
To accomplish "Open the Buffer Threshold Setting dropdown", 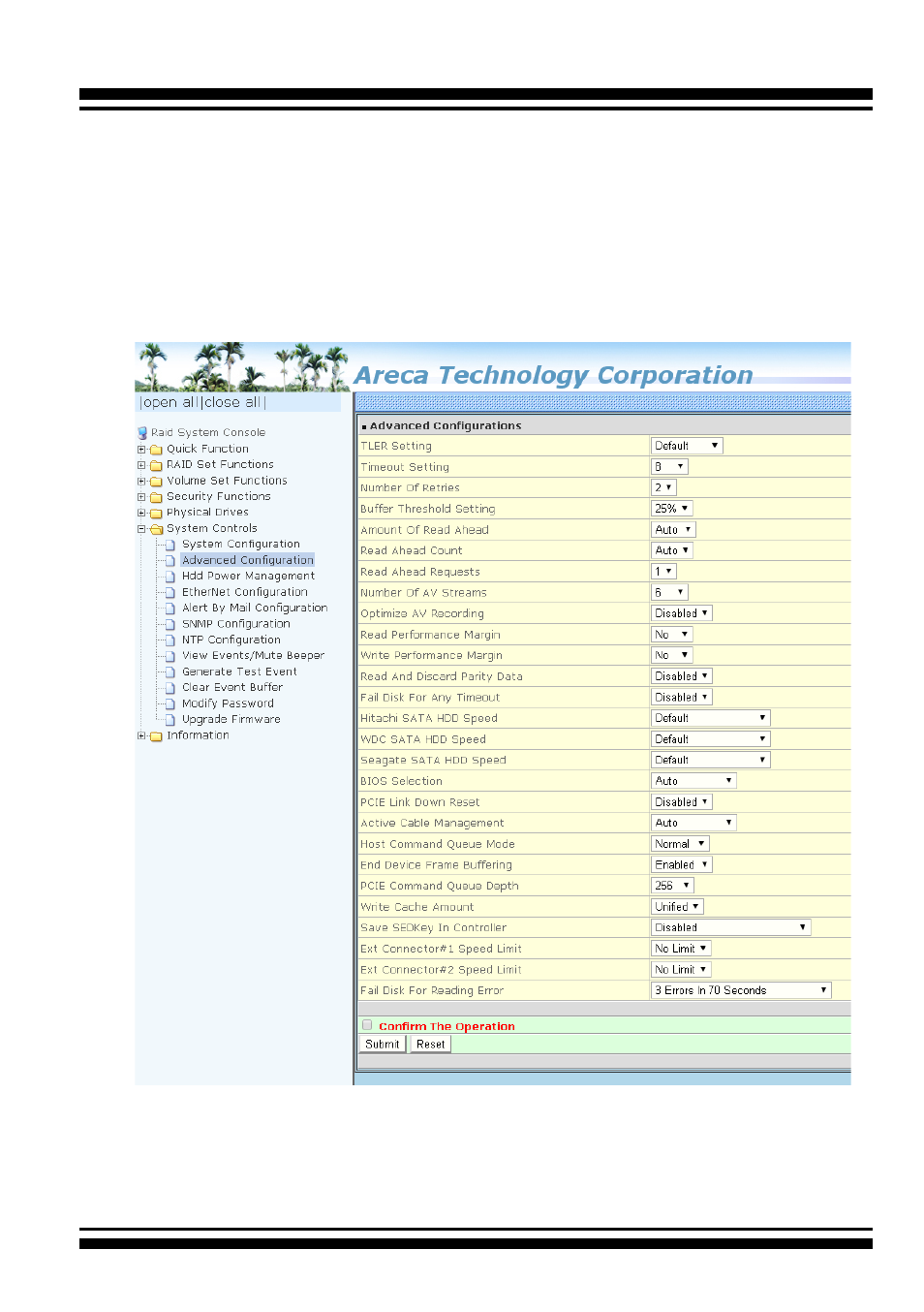I will tap(672, 509).
